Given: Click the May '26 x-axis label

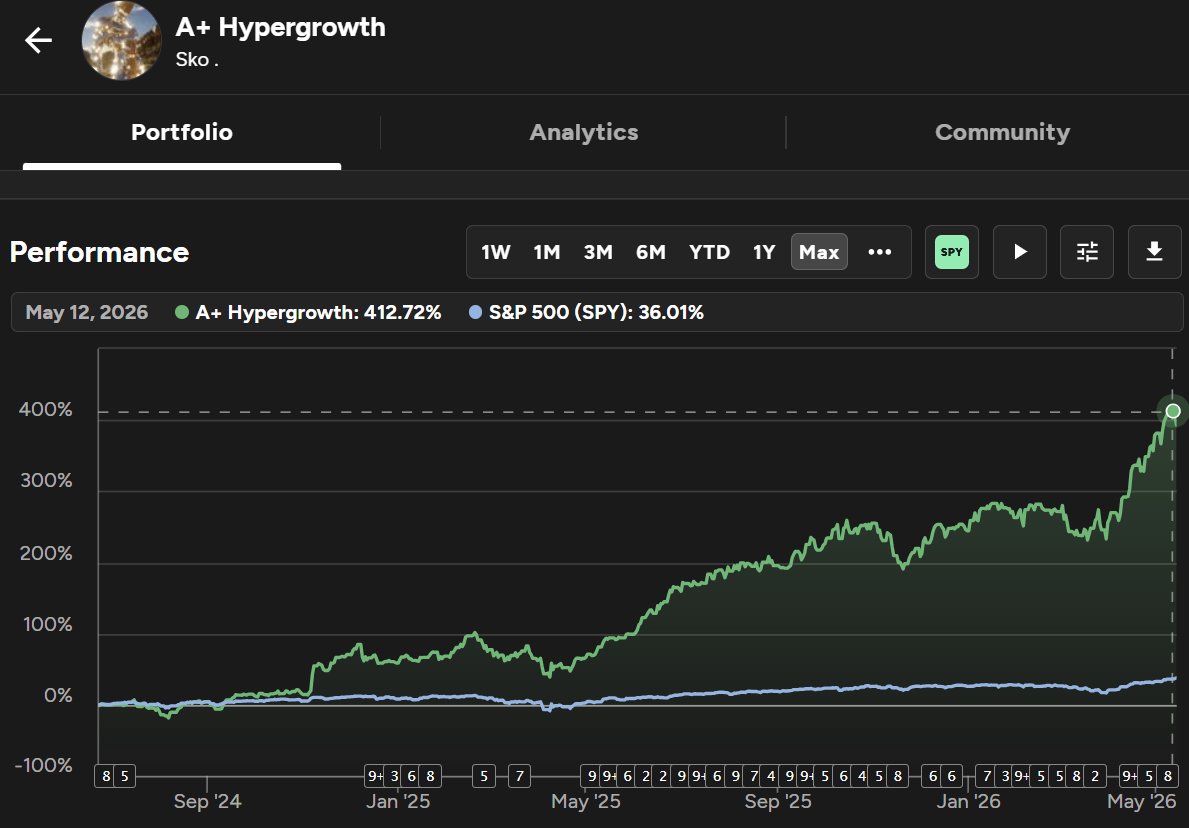Looking at the screenshot, I should click(x=1141, y=801).
